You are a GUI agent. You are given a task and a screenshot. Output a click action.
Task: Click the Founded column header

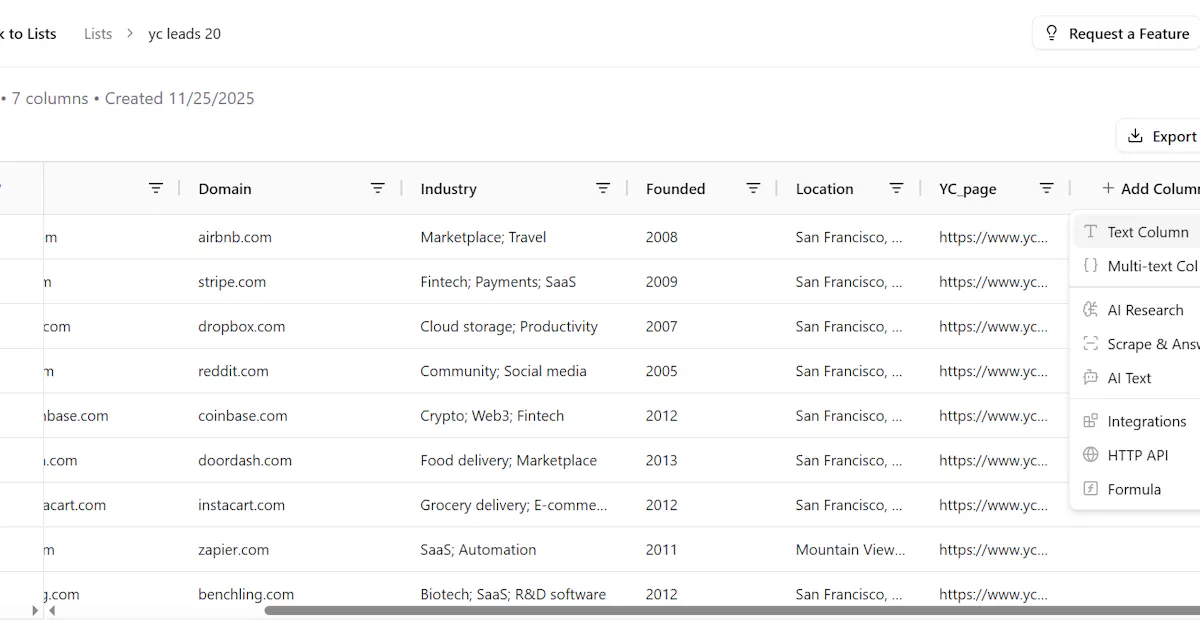click(675, 188)
